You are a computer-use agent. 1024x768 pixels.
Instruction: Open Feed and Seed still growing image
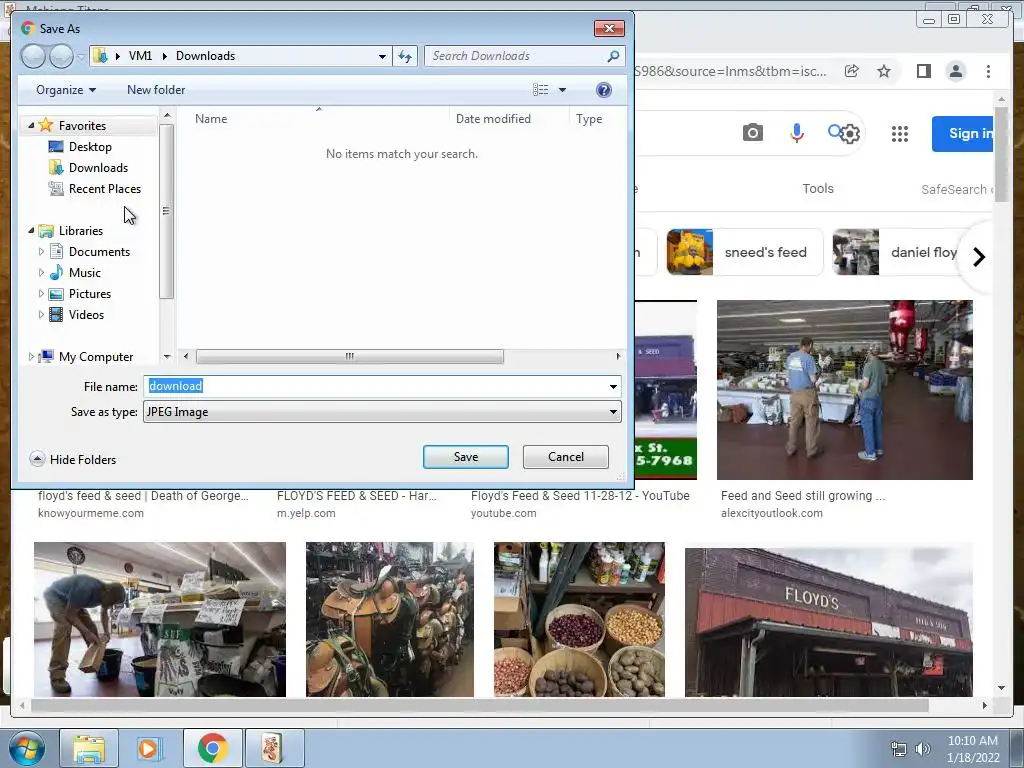coord(844,390)
